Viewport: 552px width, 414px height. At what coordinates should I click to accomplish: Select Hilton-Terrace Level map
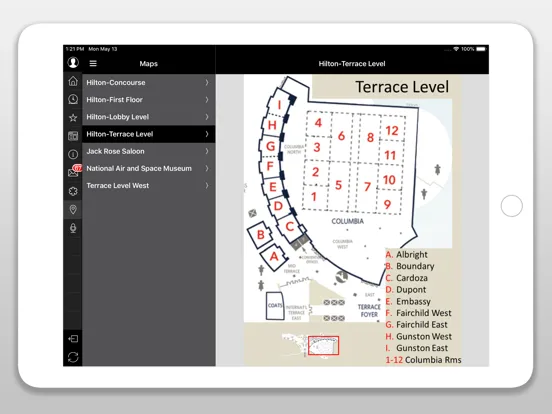coord(149,134)
